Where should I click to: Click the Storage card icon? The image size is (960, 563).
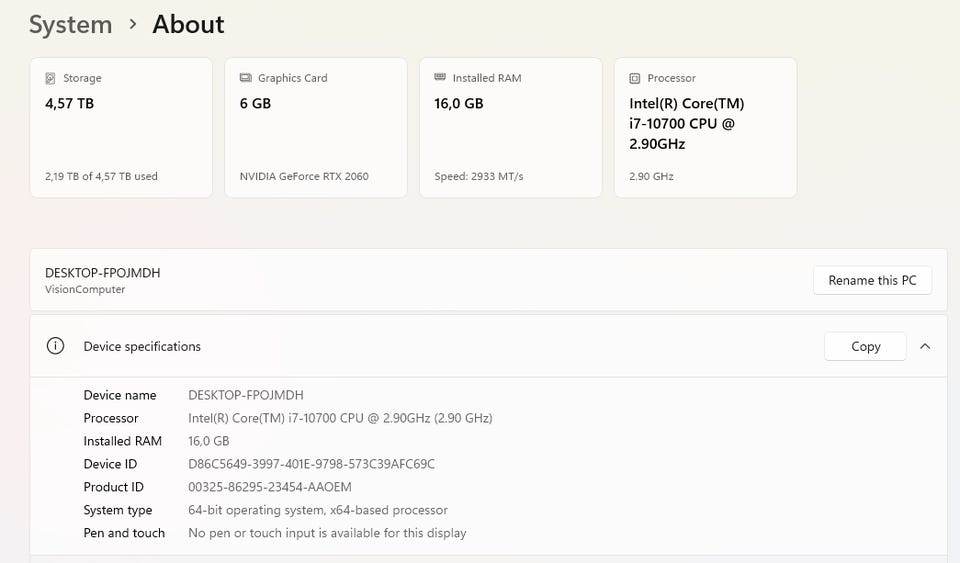click(50, 78)
